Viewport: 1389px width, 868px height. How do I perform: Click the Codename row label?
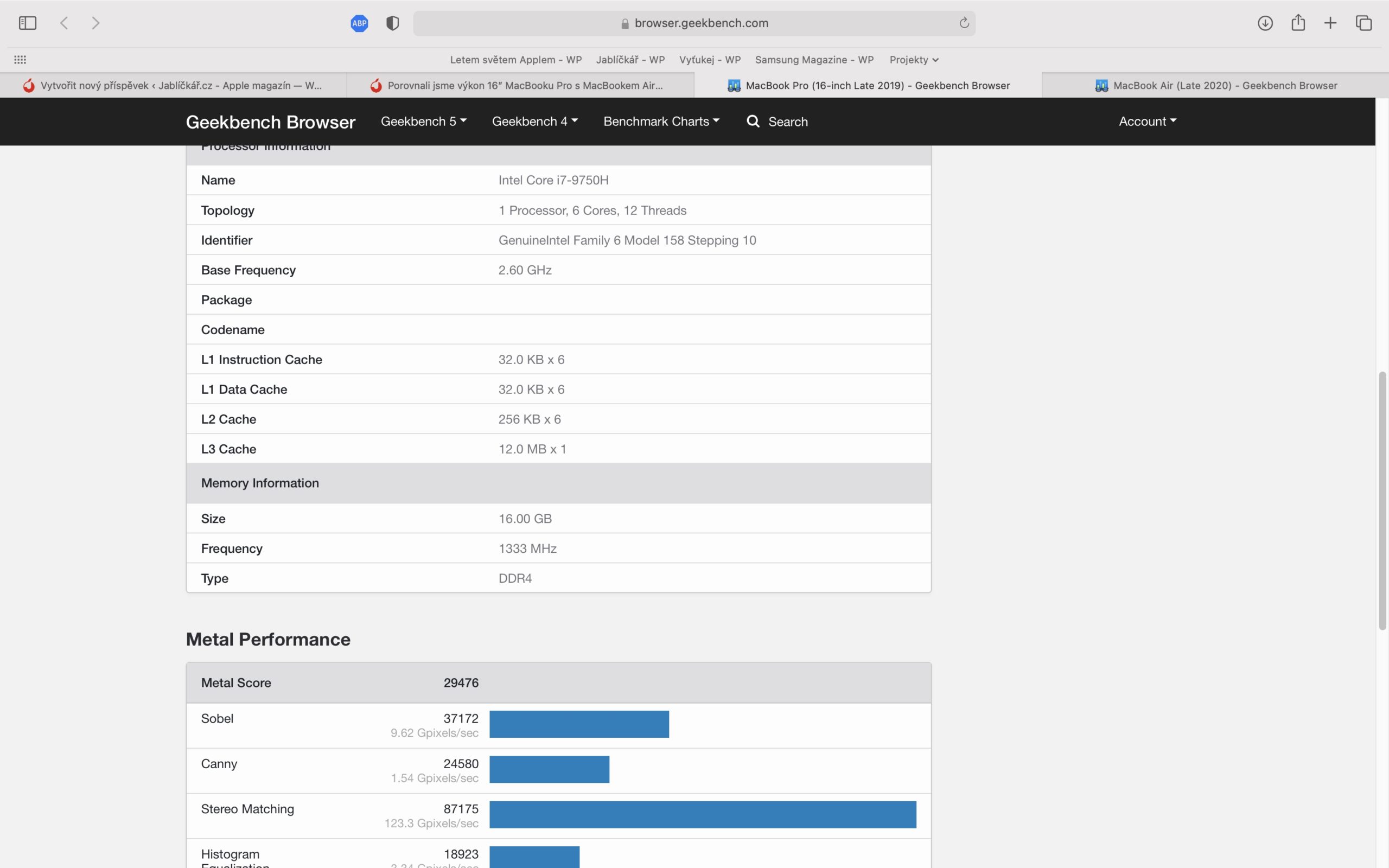[232, 329]
